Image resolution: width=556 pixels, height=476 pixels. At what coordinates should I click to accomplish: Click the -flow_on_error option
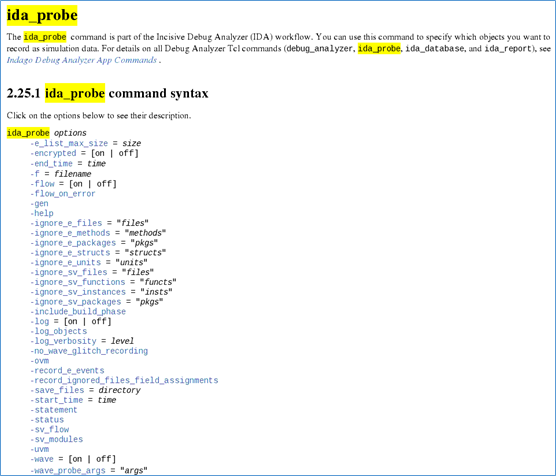pyautogui.click(x=63, y=194)
